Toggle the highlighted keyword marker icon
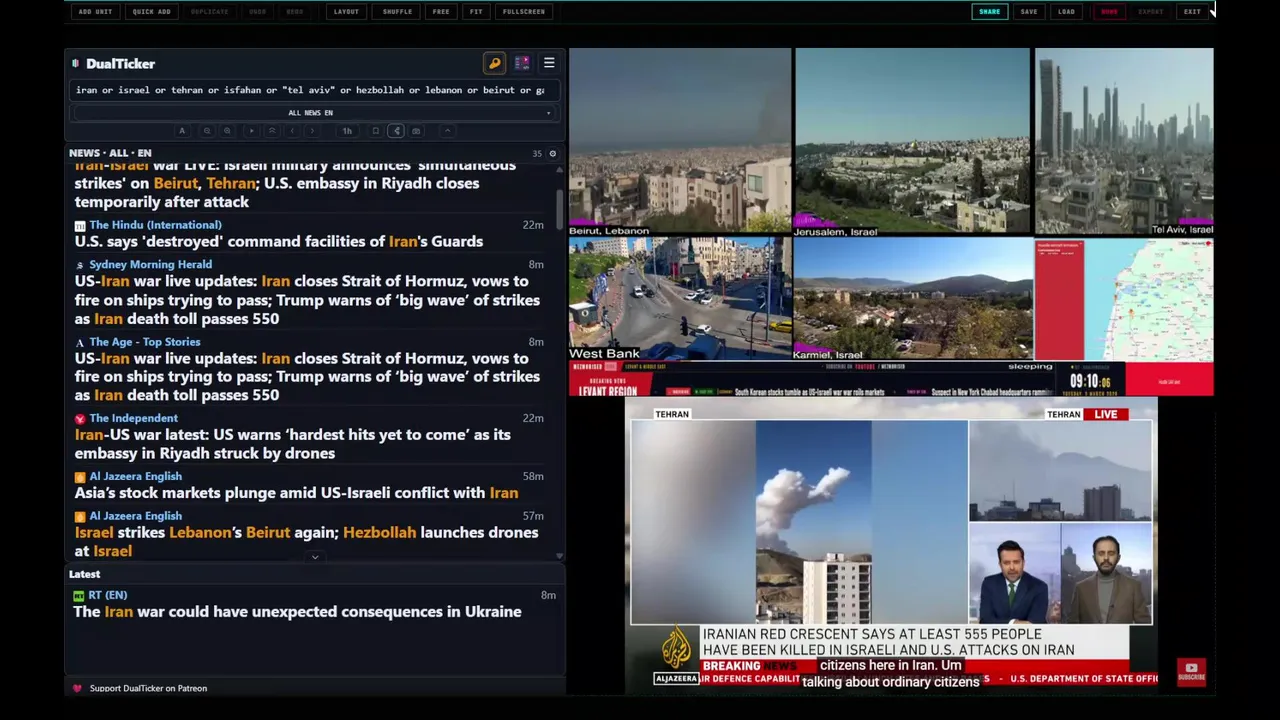This screenshot has width=1280, height=720. tap(396, 131)
